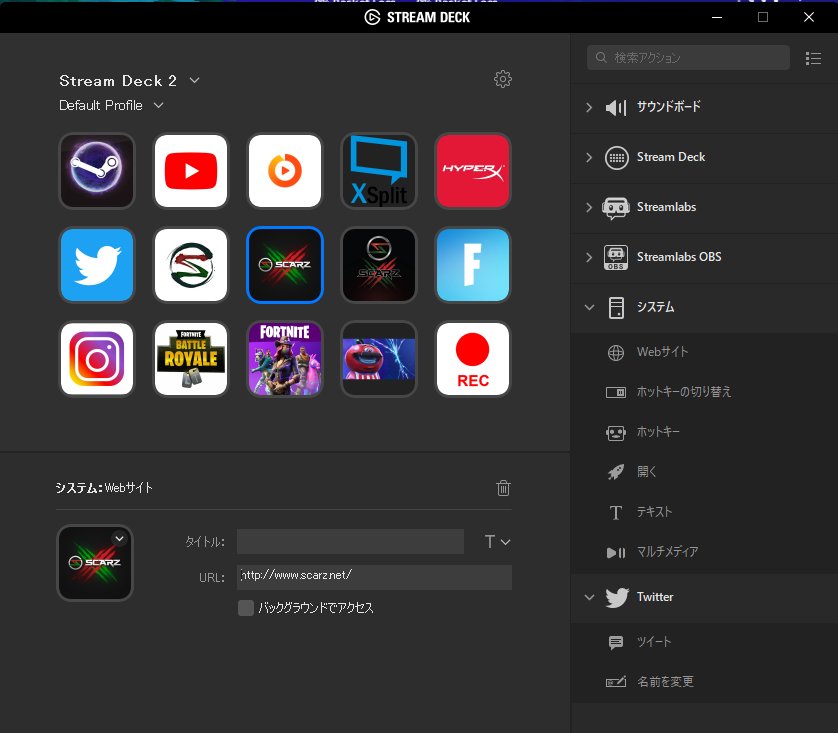
Task: Toggle the action list view icon
Action: tap(813, 58)
